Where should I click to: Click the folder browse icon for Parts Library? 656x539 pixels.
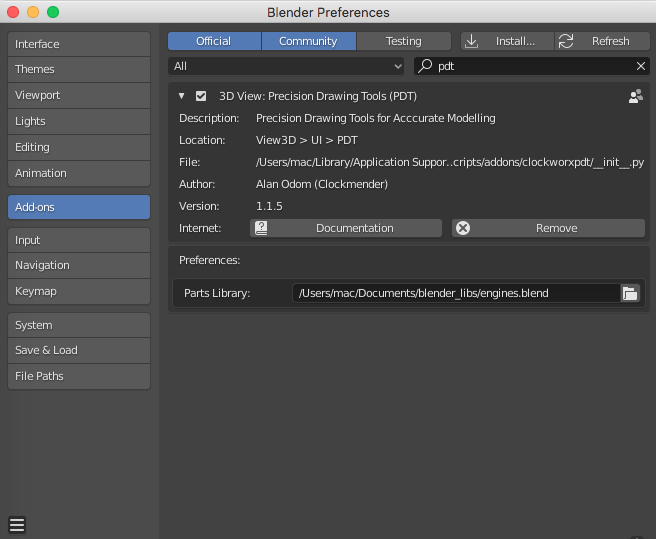tap(630, 293)
